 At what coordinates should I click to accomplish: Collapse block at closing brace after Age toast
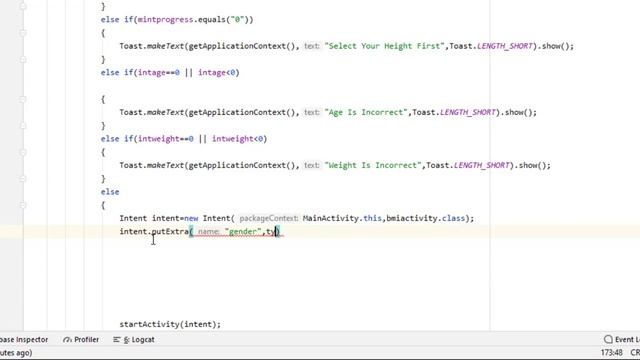23,126
